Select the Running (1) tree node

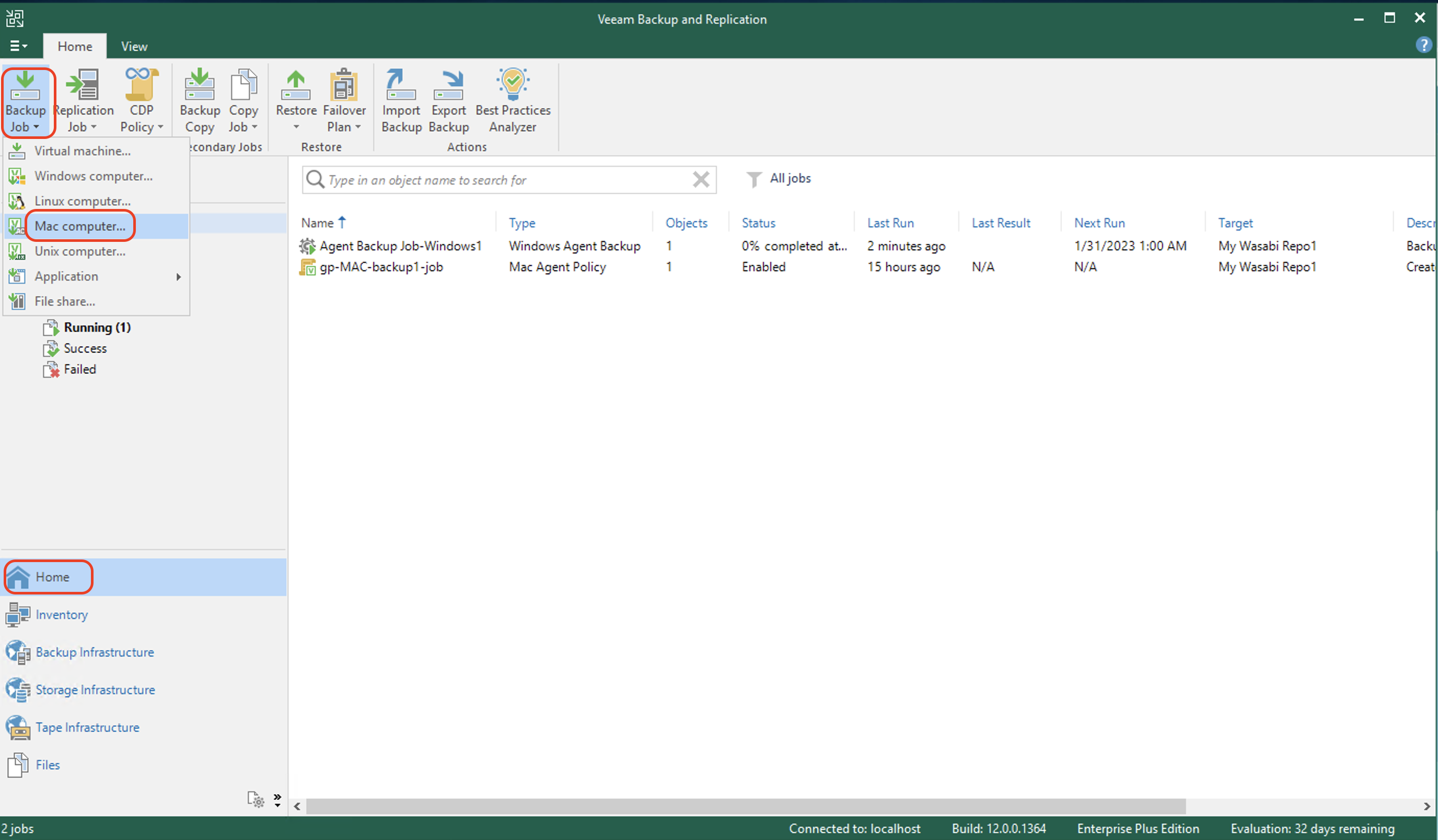tap(97, 328)
